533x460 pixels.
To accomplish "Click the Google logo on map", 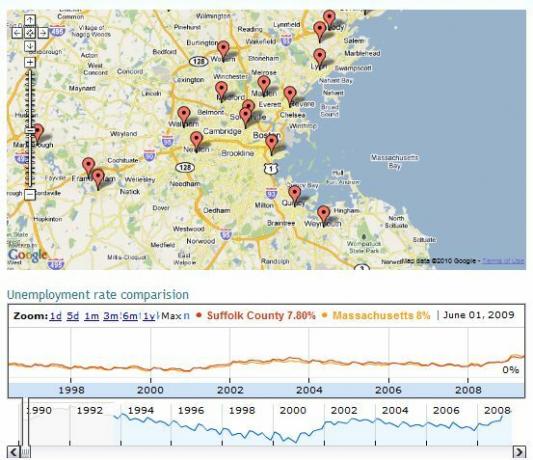I will [27, 255].
